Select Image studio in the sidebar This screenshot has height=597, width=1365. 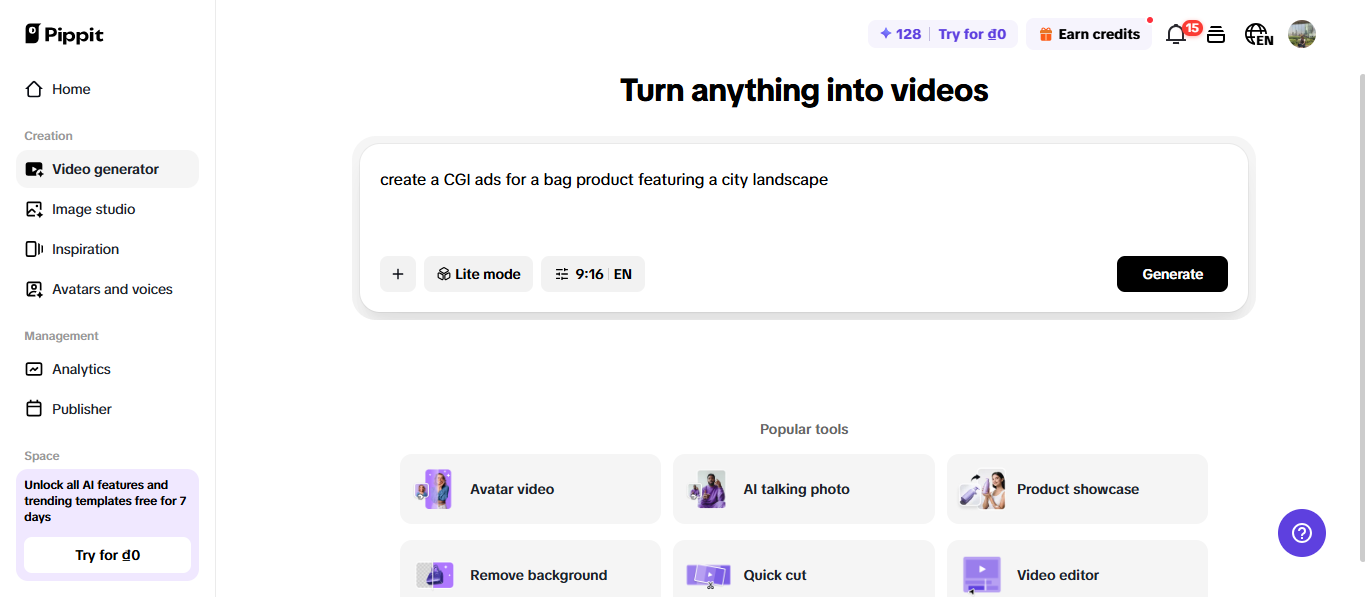(x=94, y=208)
